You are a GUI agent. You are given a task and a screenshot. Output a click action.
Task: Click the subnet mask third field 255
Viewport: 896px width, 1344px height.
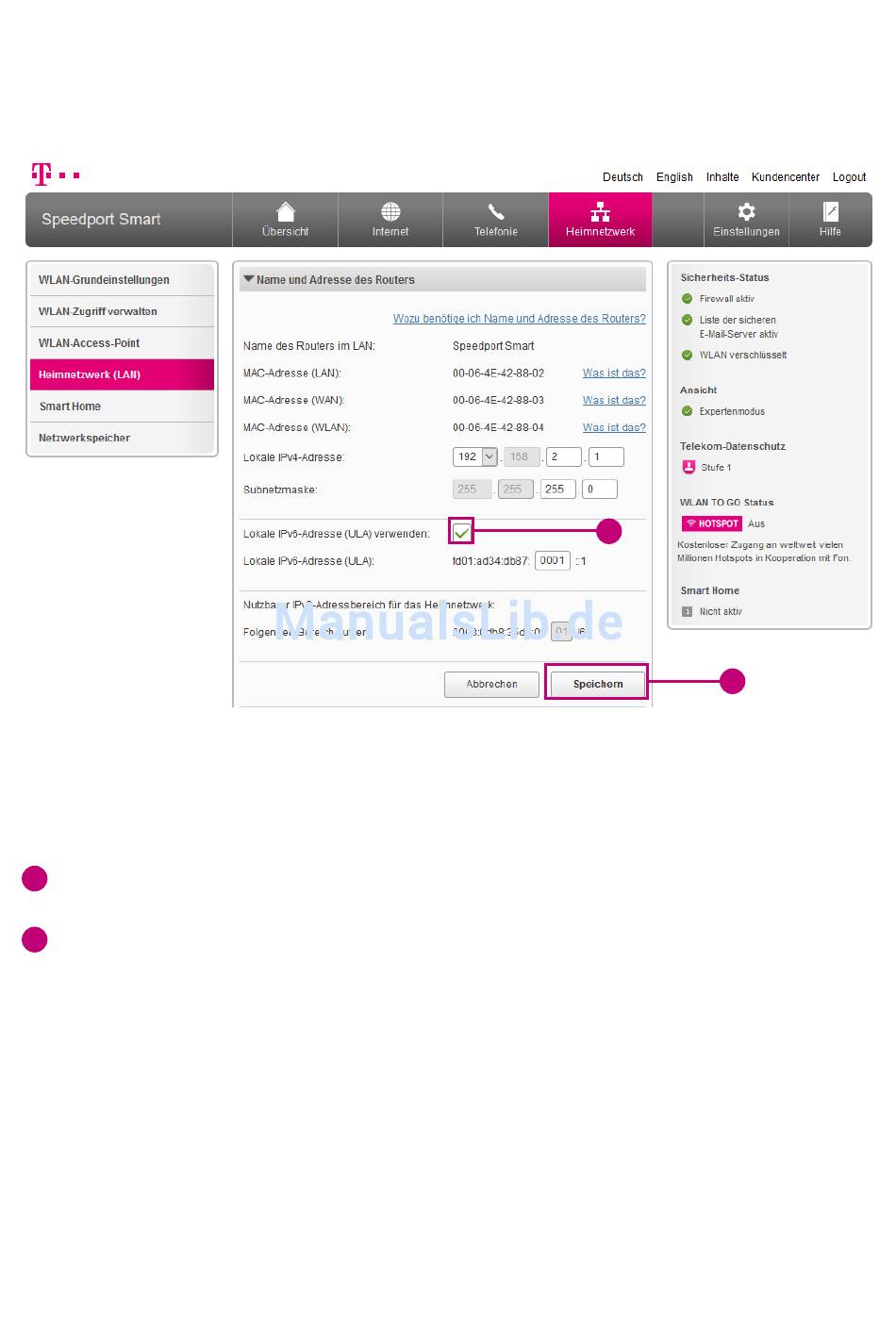(557, 489)
